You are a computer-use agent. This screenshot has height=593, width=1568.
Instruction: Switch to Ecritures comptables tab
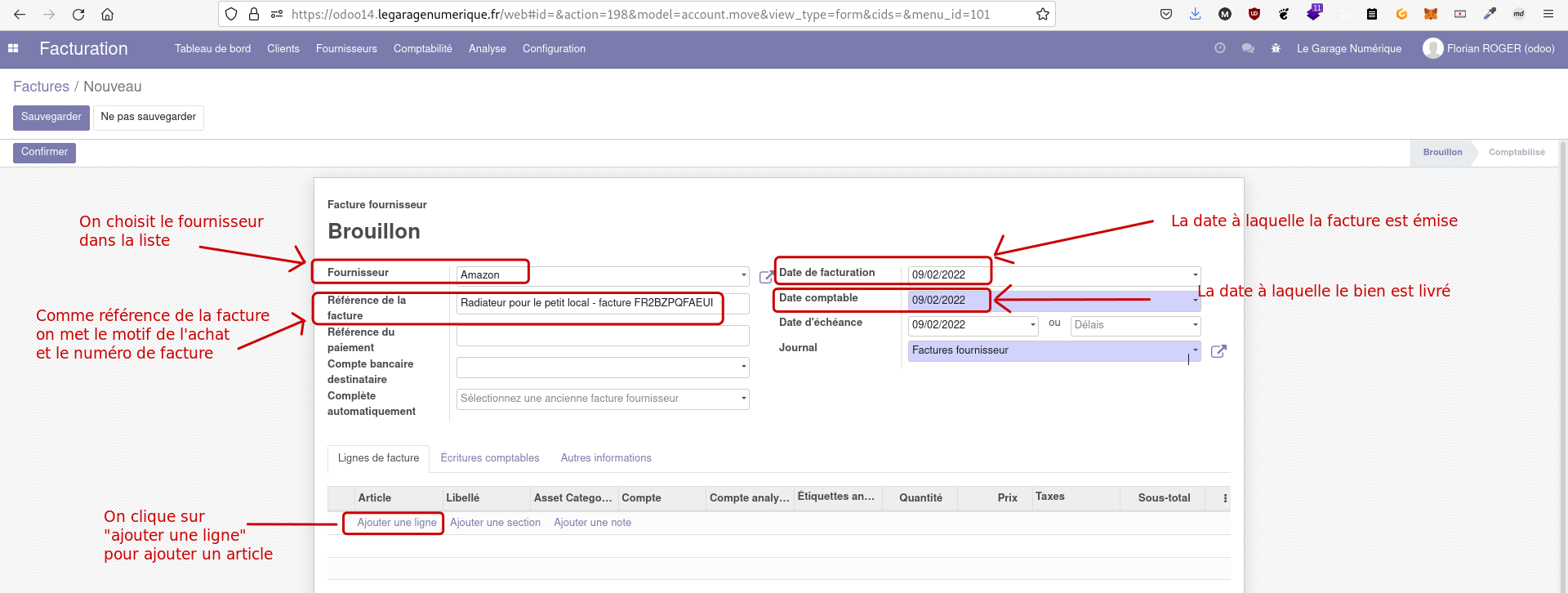489,458
